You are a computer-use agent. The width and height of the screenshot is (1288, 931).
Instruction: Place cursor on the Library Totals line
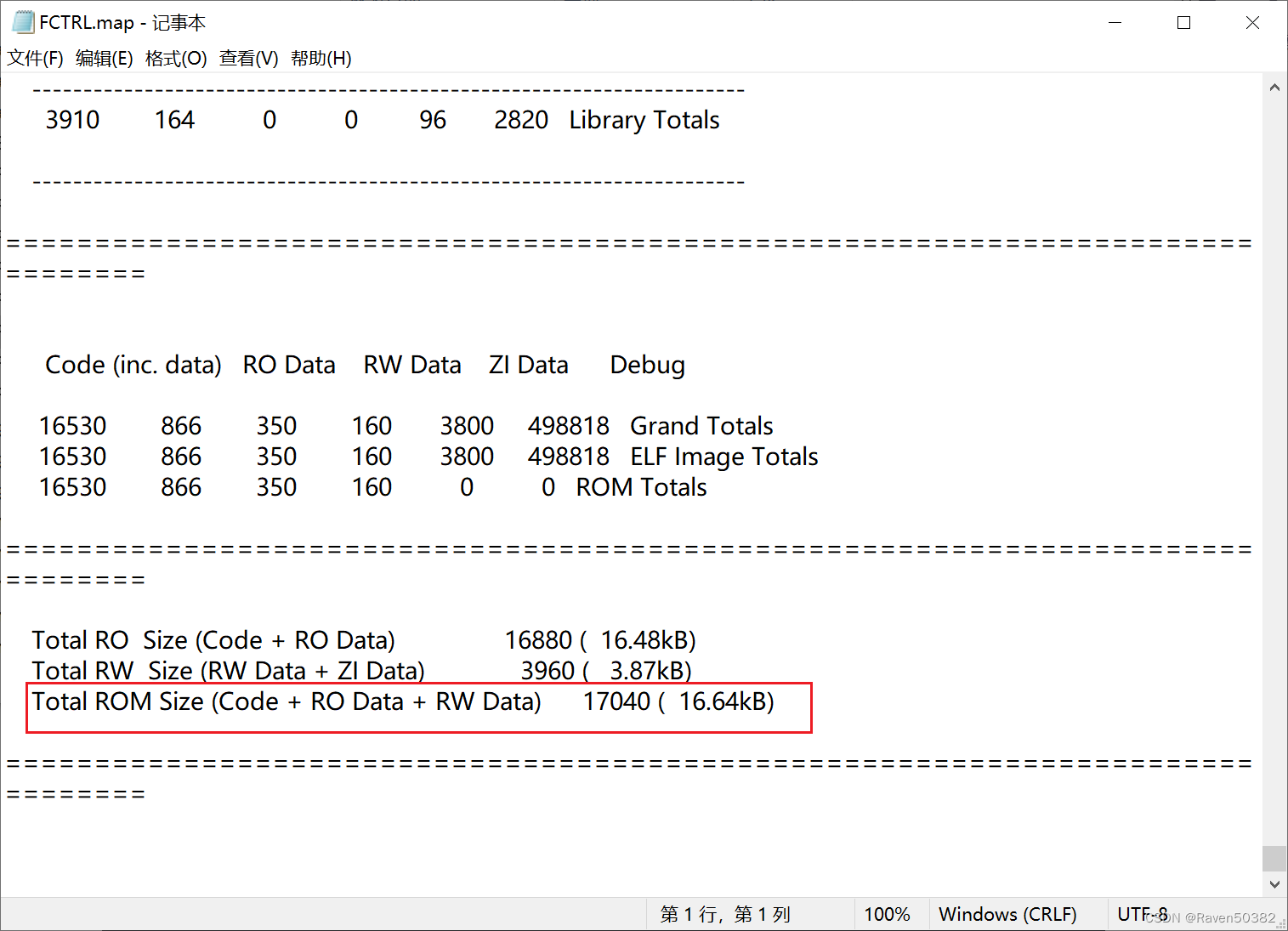click(x=383, y=119)
